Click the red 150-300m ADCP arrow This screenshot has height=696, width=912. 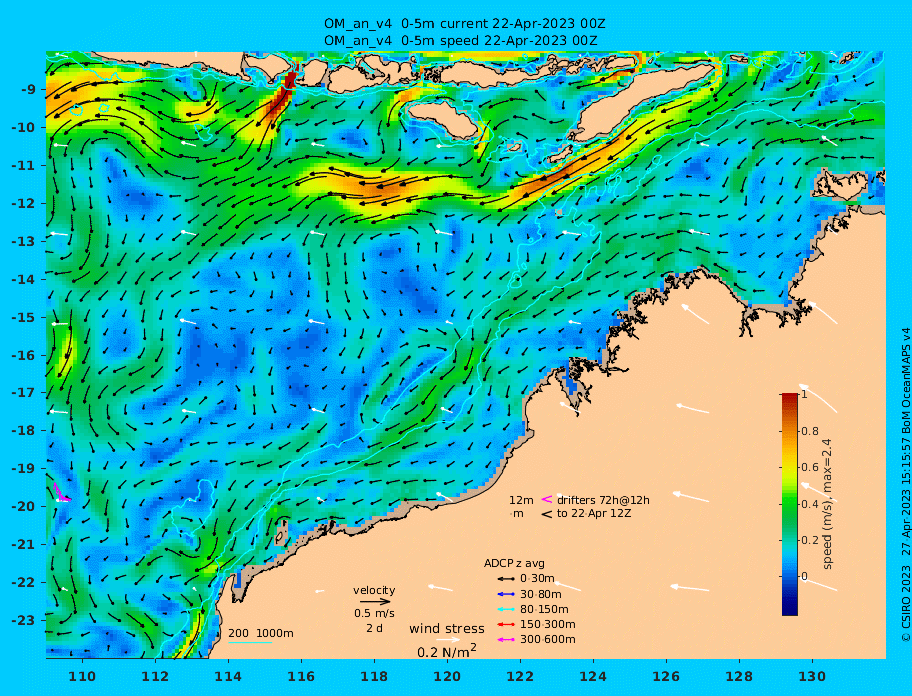pos(505,624)
